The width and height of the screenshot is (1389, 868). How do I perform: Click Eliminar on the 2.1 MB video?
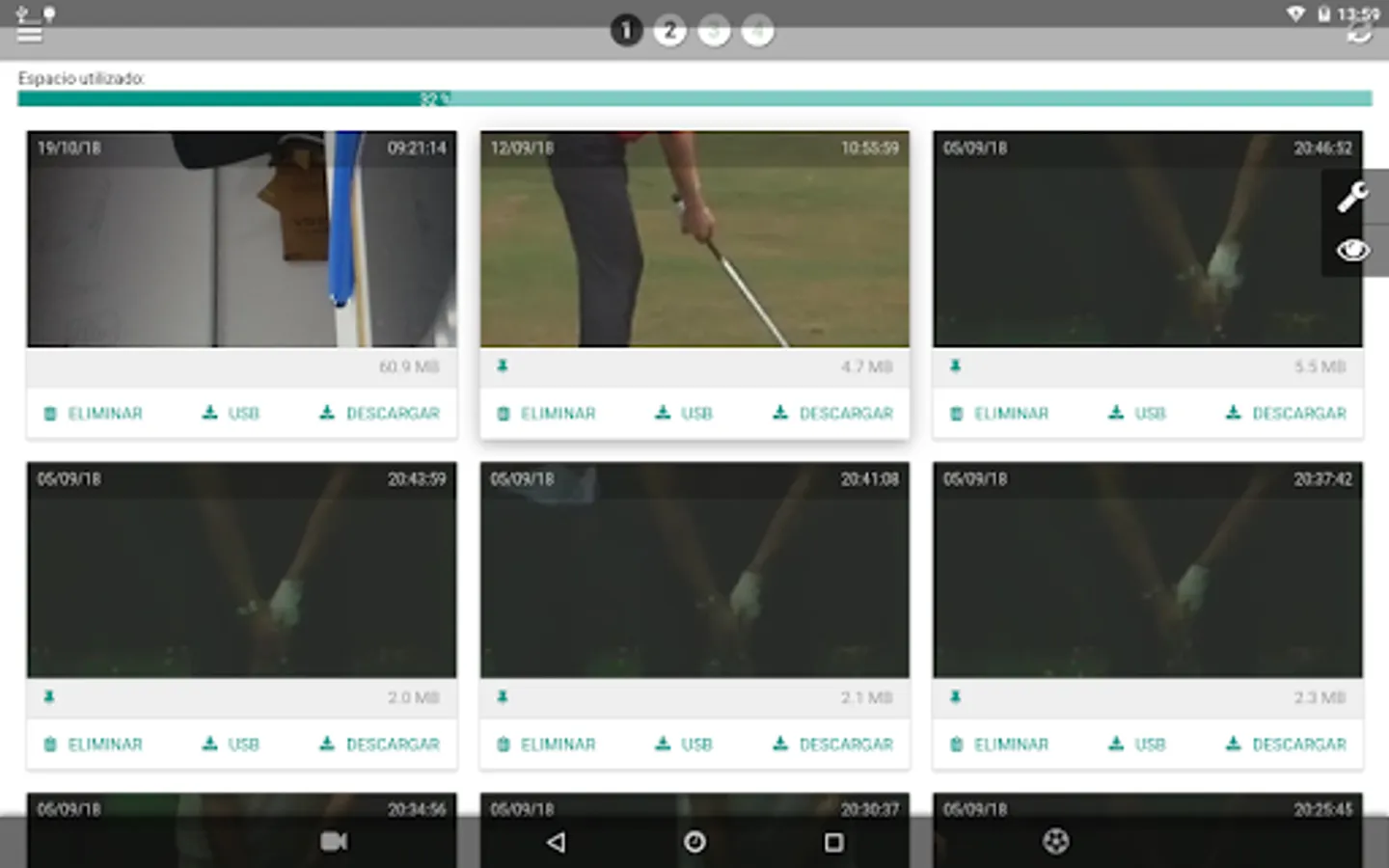(546, 745)
